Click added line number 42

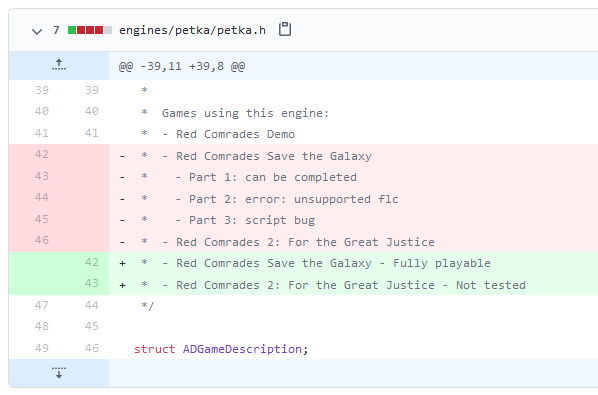92,262
